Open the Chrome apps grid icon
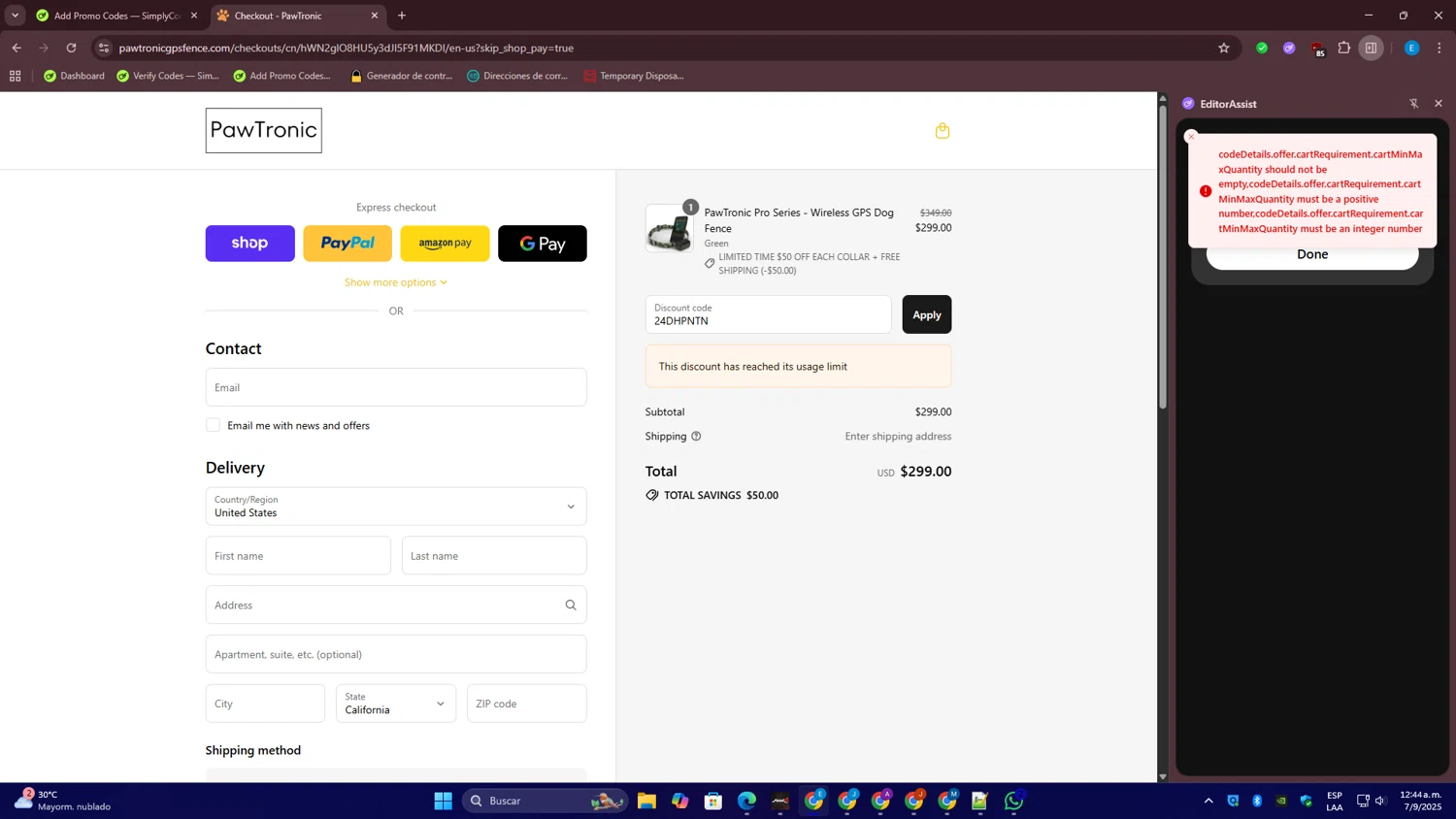The width and height of the screenshot is (1456, 819). click(15, 76)
